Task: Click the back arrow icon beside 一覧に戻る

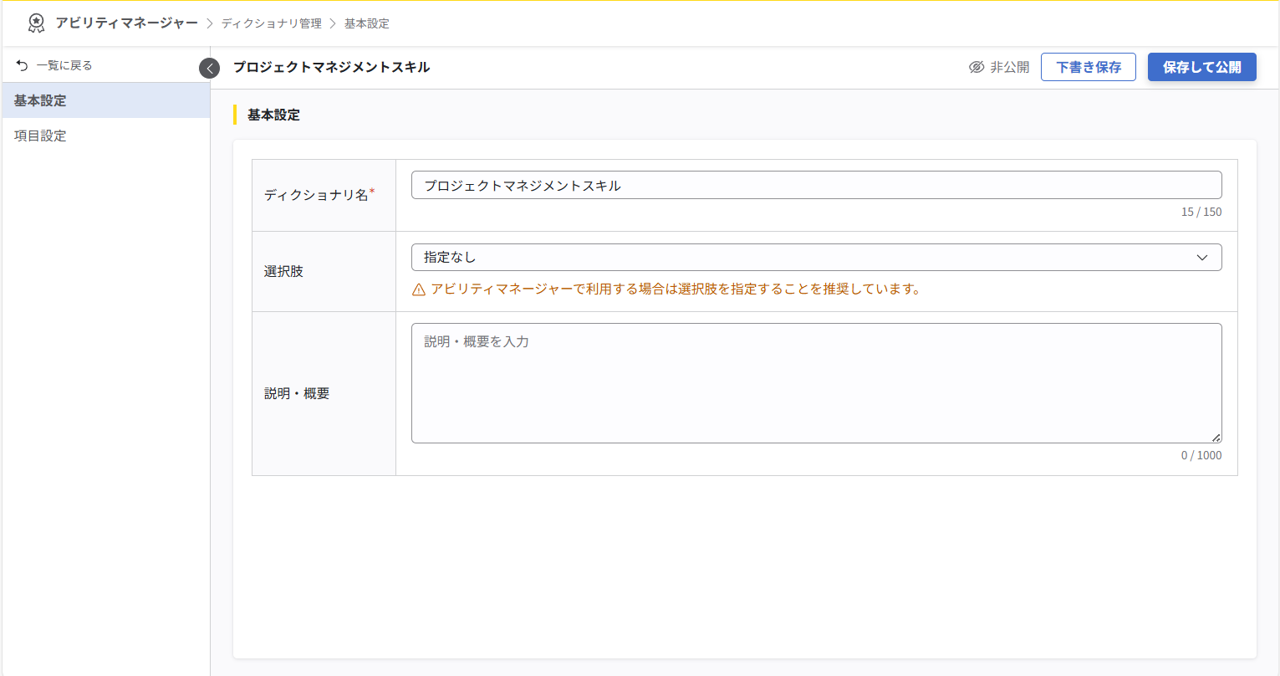Action: click(x=22, y=63)
